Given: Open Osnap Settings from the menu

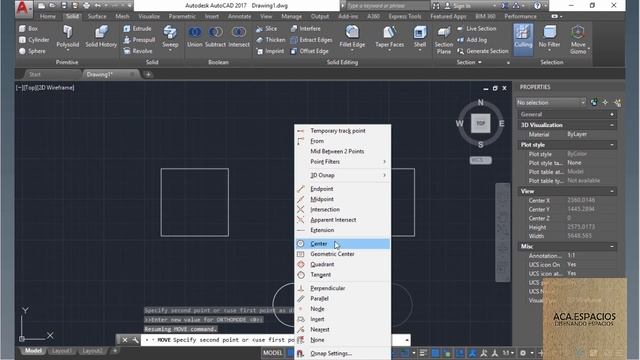Looking at the screenshot, I should (342, 353).
